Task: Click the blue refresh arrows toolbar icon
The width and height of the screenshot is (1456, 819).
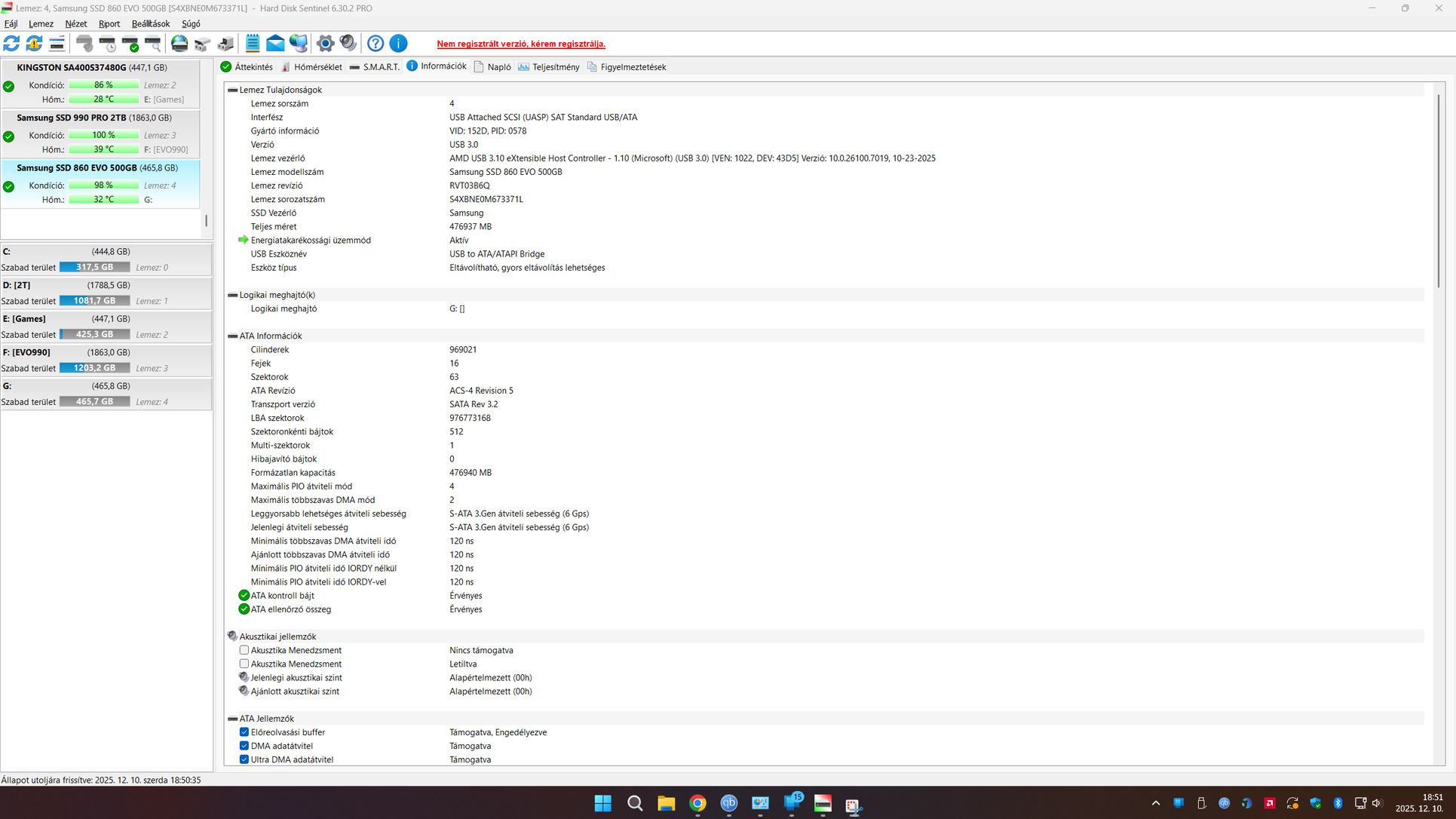Action: 11,44
